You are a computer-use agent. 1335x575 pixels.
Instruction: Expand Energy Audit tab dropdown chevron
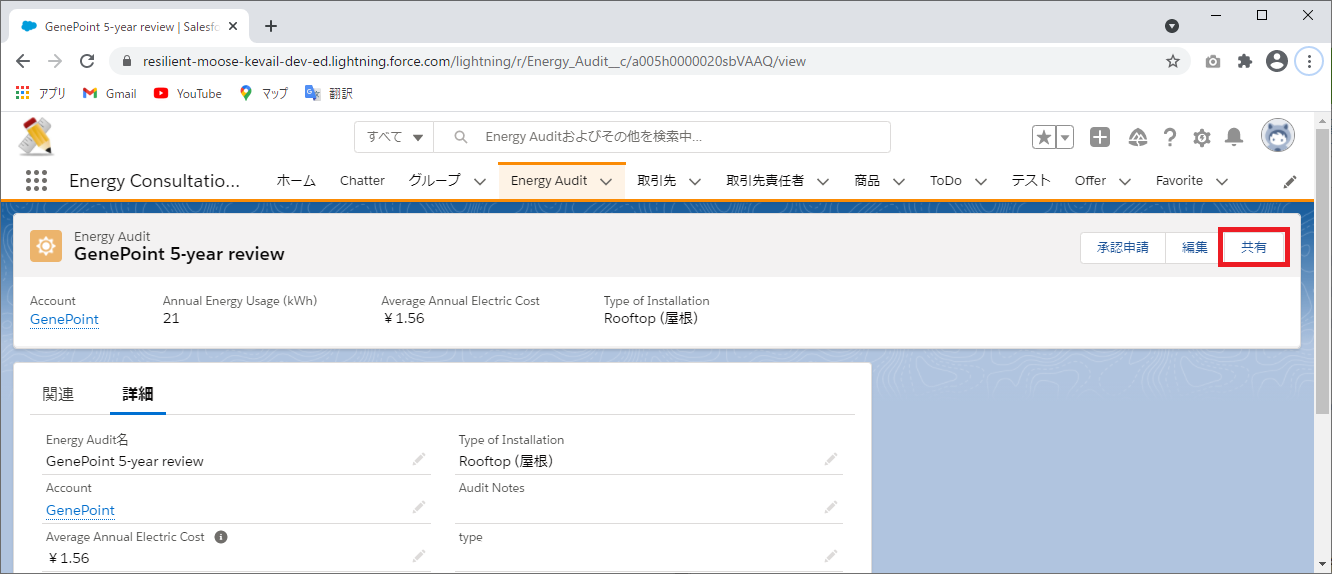[606, 182]
